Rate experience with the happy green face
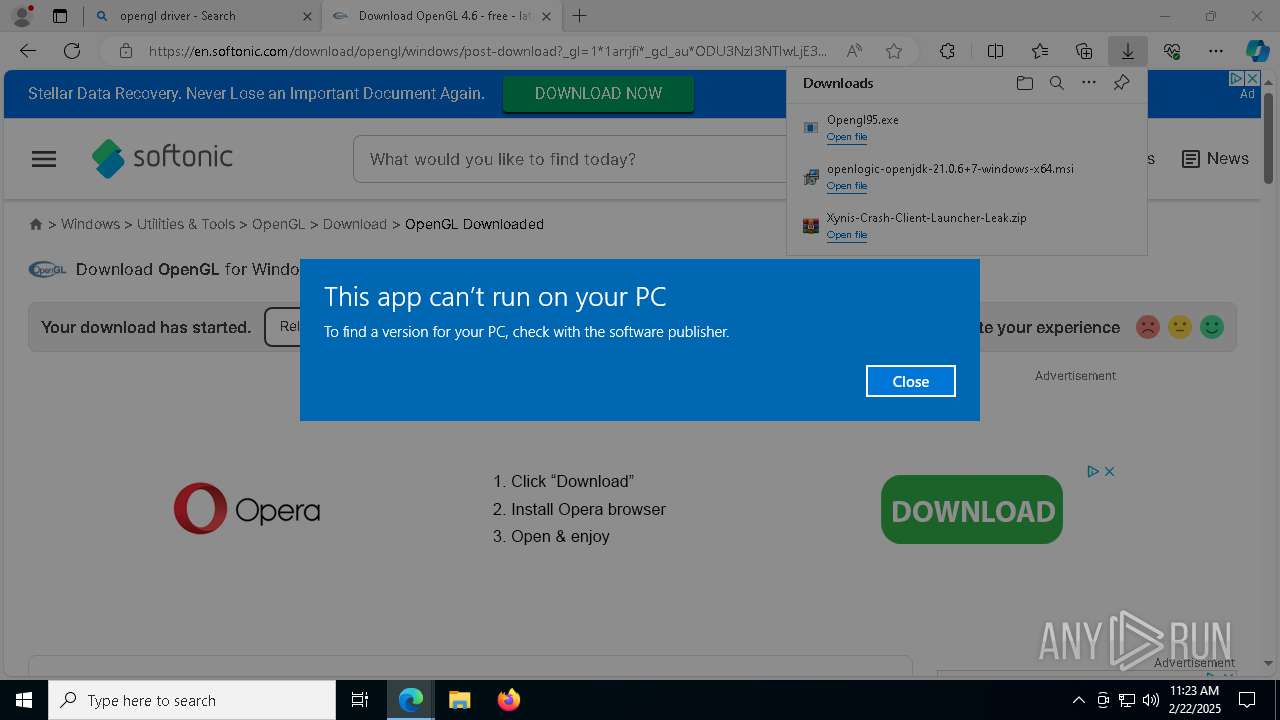 pos(1212,327)
